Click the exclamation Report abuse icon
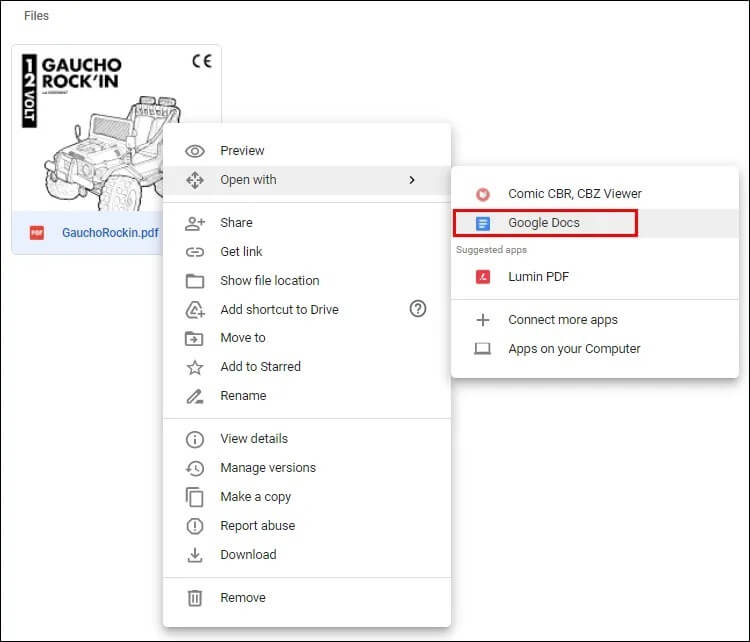Screen dimensions: 750x642 pos(195,526)
